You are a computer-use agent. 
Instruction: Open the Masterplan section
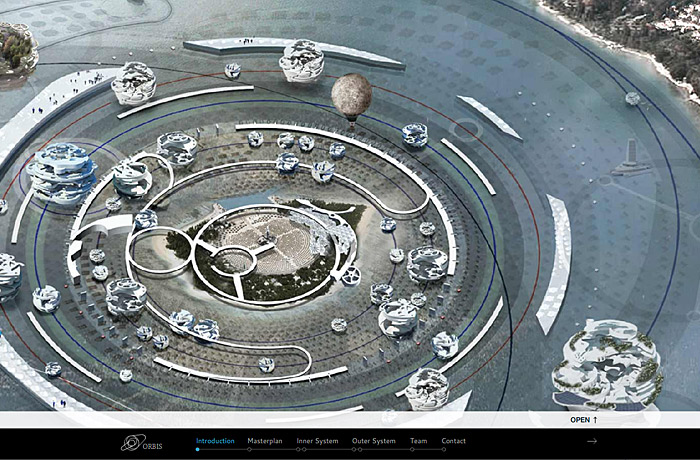tap(265, 441)
